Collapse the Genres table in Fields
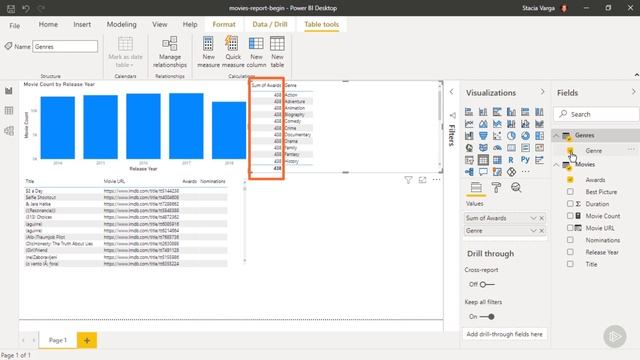The image size is (640, 360). coord(556,135)
